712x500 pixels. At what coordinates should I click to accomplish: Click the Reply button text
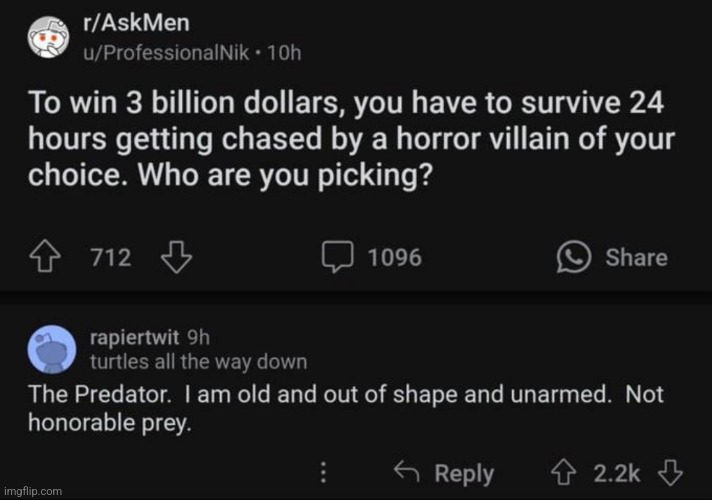tap(464, 474)
